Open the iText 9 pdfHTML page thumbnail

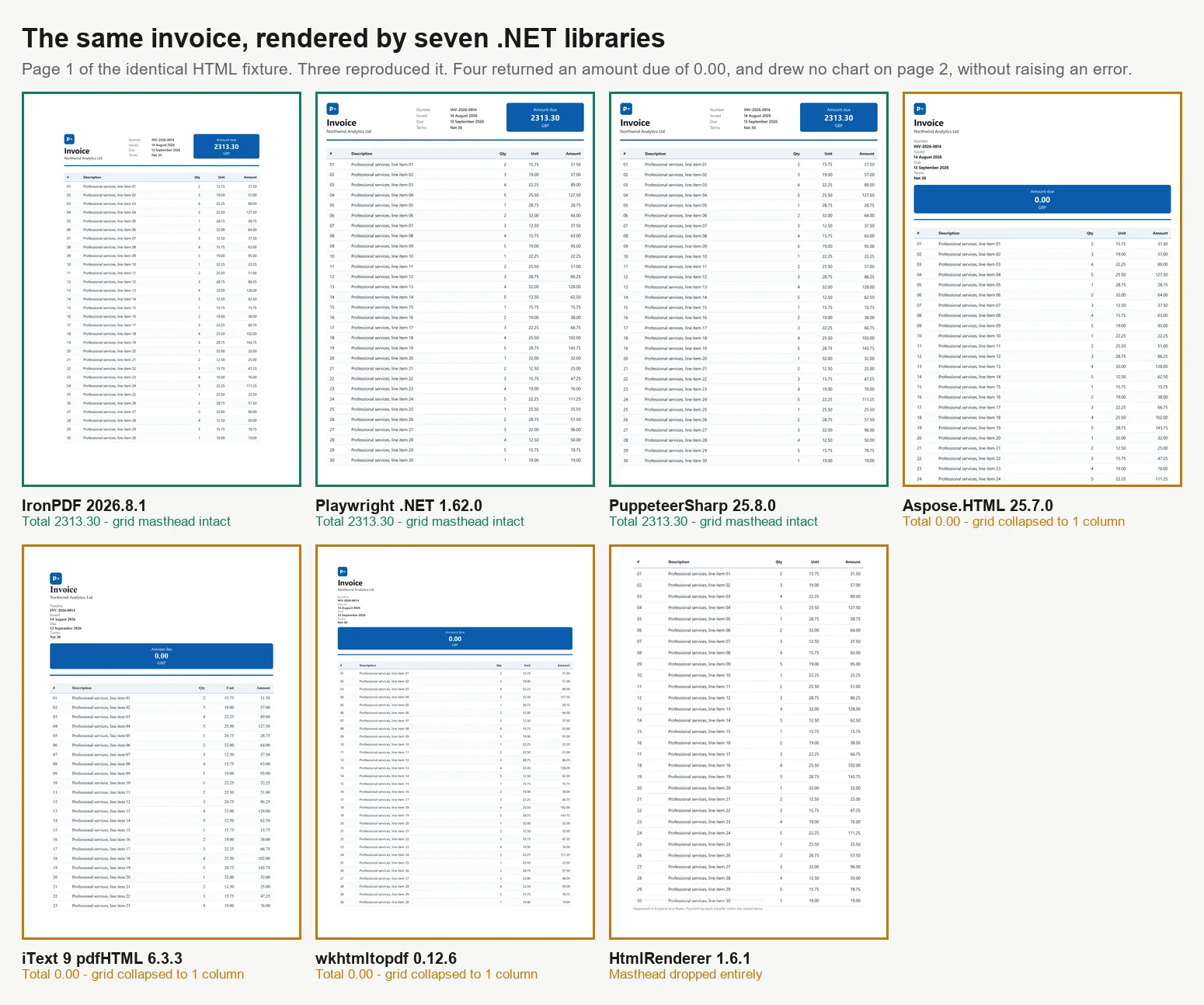tap(162, 742)
